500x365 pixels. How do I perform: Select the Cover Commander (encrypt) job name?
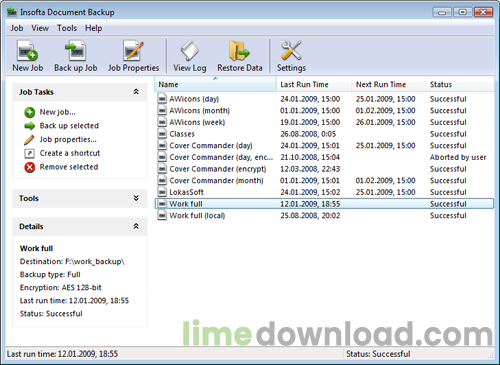click(218, 169)
